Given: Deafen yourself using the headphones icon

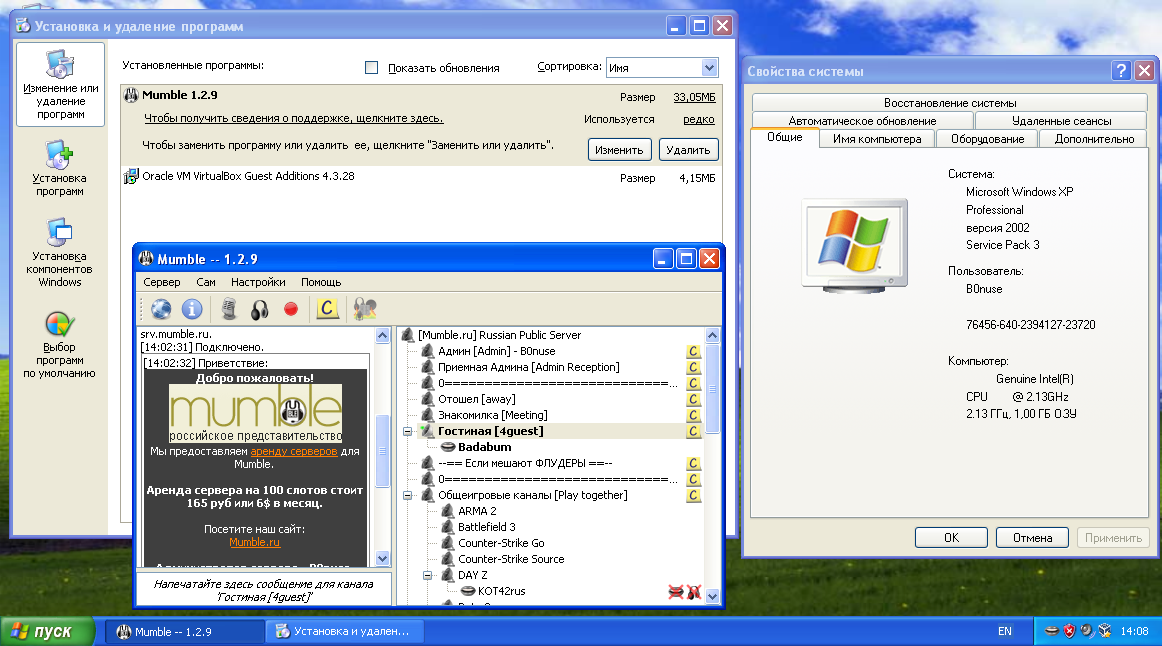Looking at the screenshot, I should [260, 309].
